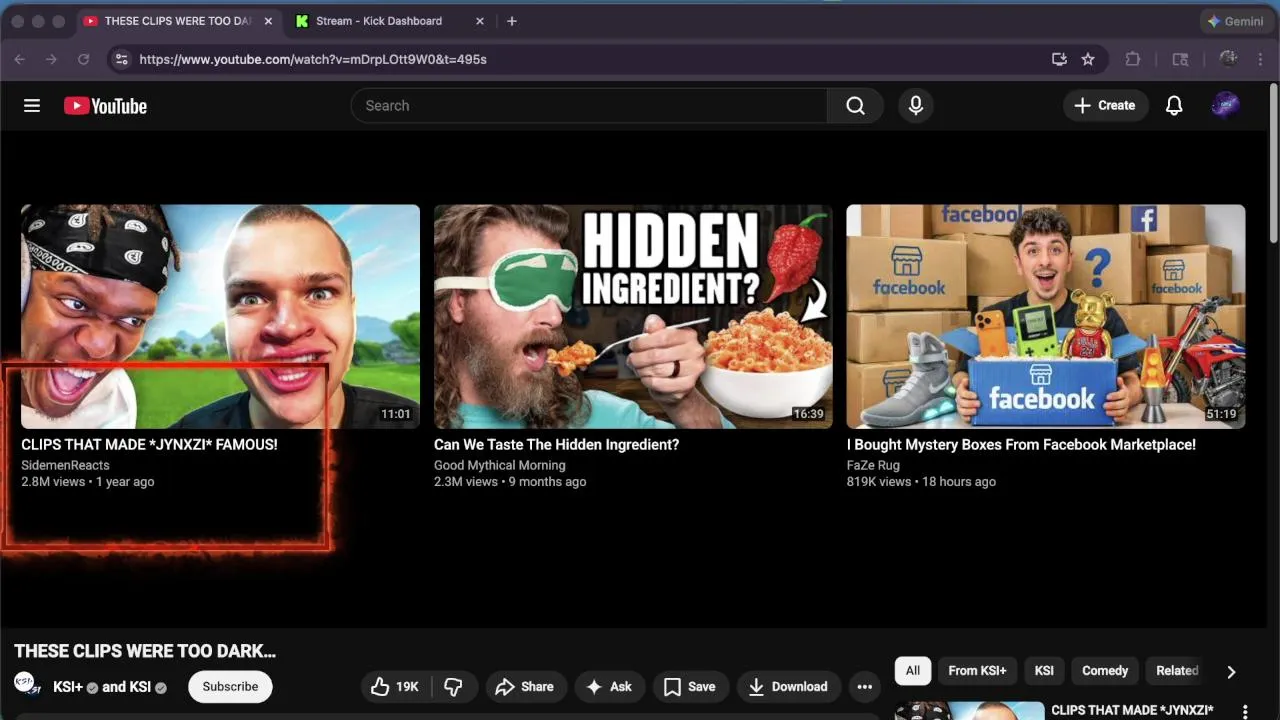Click the address bar URL

[x=313, y=59]
